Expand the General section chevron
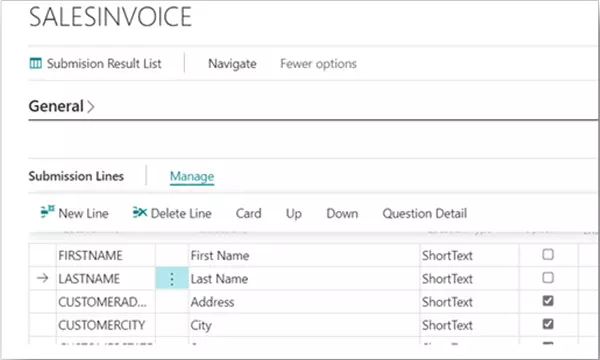Image resolution: width=600 pixels, height=360 pixels. (x=91, y=107)
